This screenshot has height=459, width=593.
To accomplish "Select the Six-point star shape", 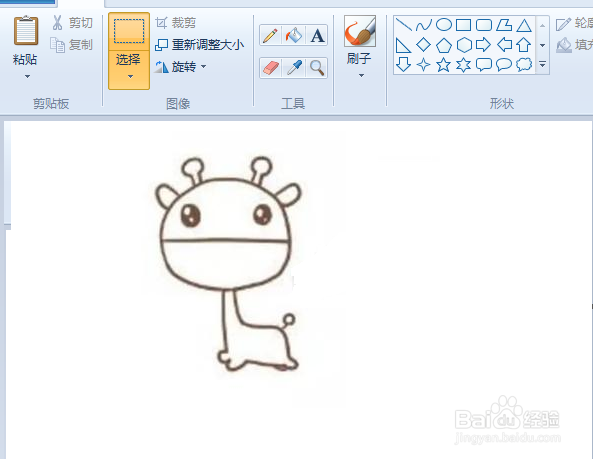I will (464, 65).
